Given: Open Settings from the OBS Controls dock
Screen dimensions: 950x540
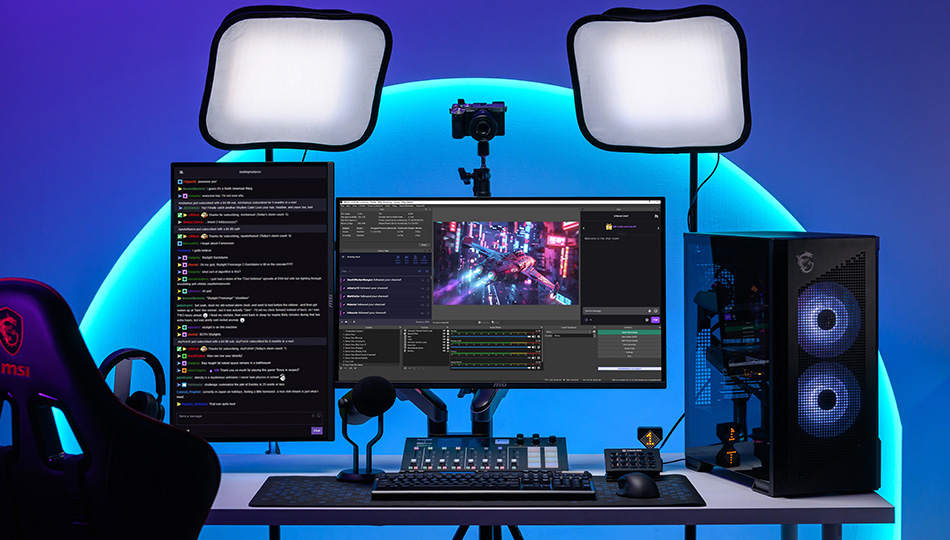Looking at the screenshot, I should click(x=629, y=352).
